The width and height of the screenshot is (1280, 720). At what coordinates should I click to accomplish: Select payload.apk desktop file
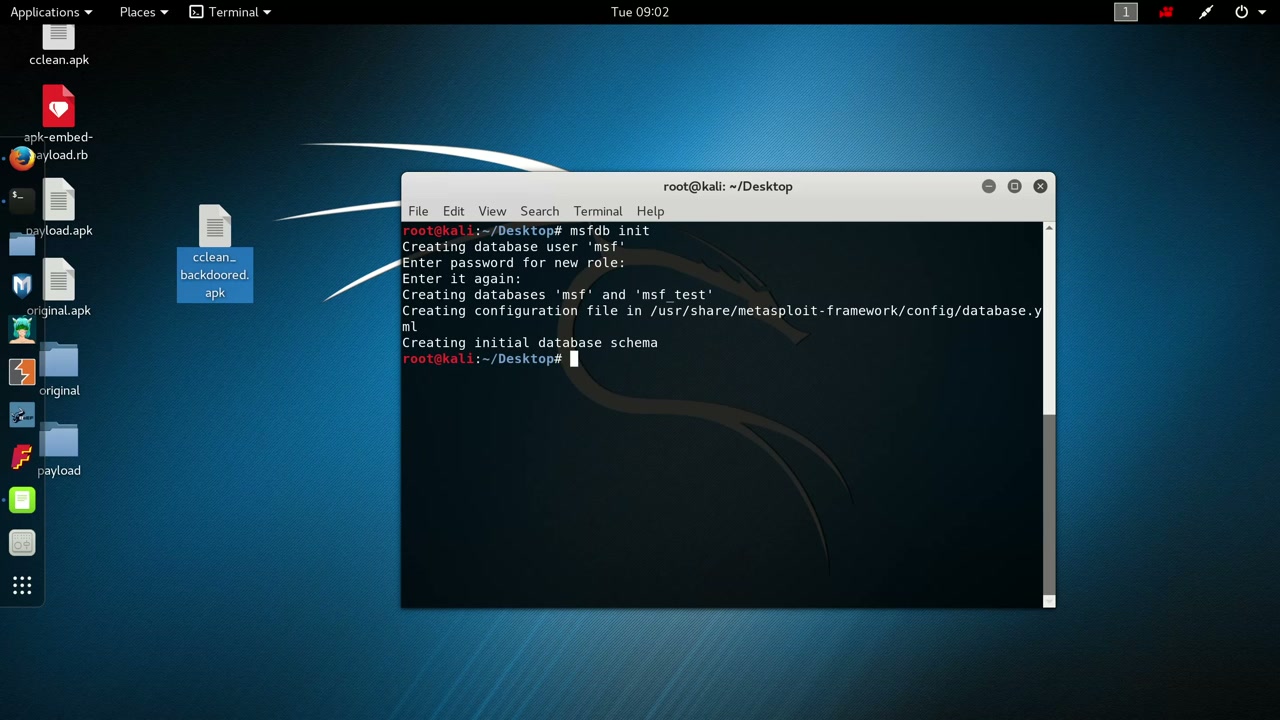(59, 209)
